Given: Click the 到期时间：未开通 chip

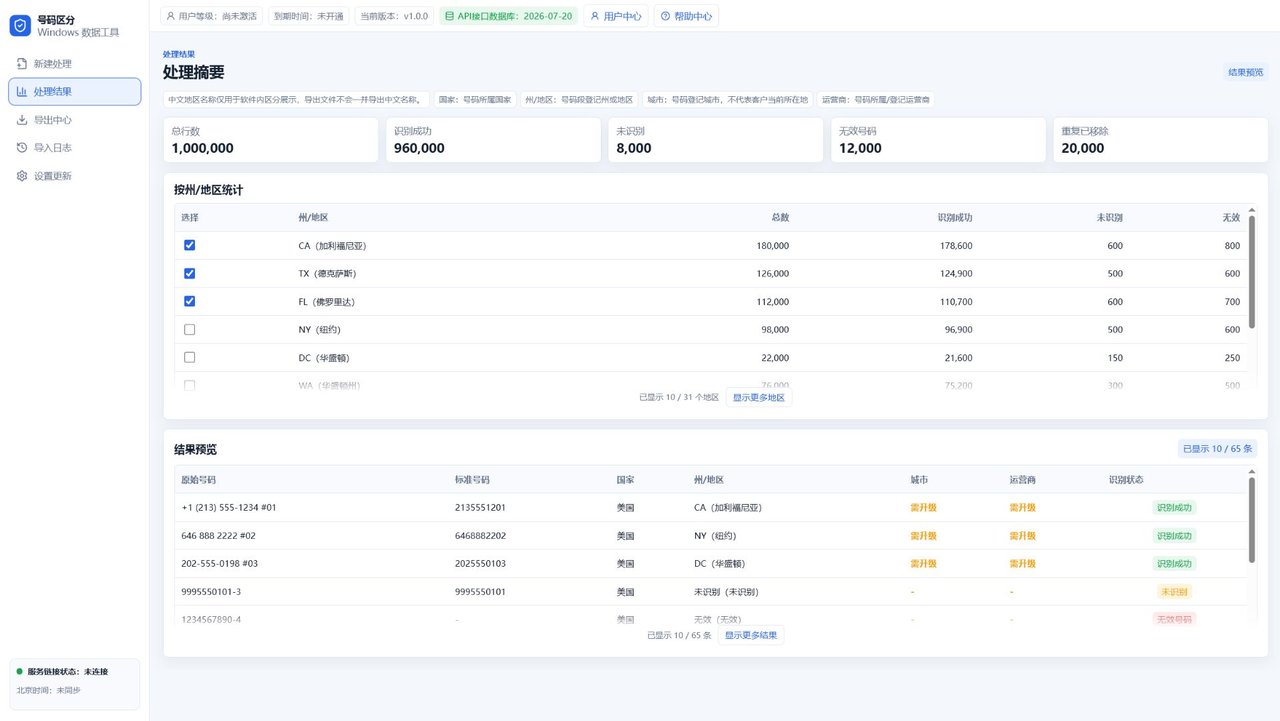Looking at the screenshot, I should tap(309, 16).
